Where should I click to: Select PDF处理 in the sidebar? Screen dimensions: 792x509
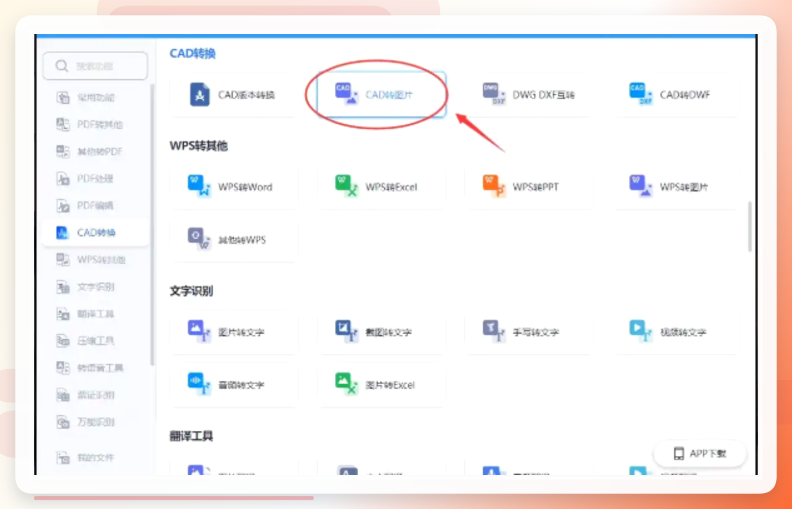click(95, 178)
